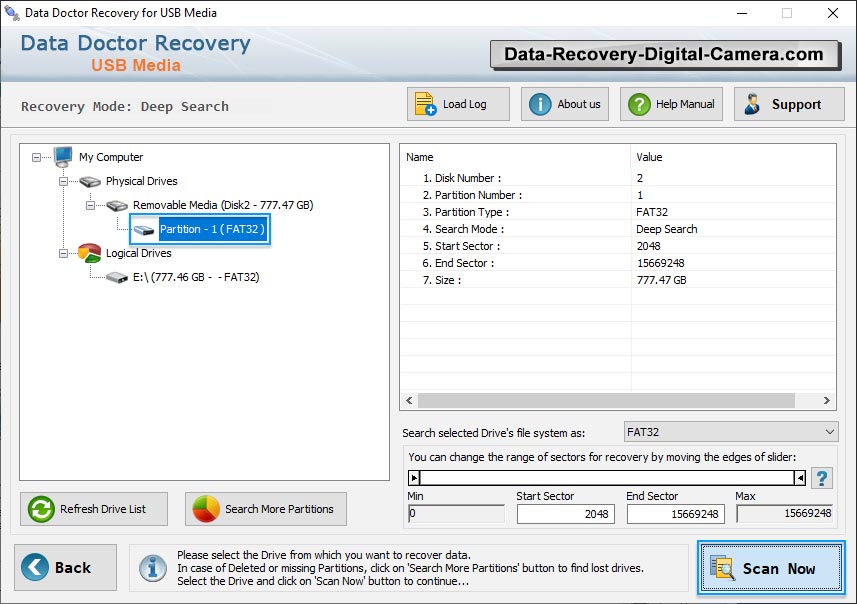The width and height of the screenshot is (857, 604).
Task: Click the '2. Partition Number :' row
Action: click(618, 195)
